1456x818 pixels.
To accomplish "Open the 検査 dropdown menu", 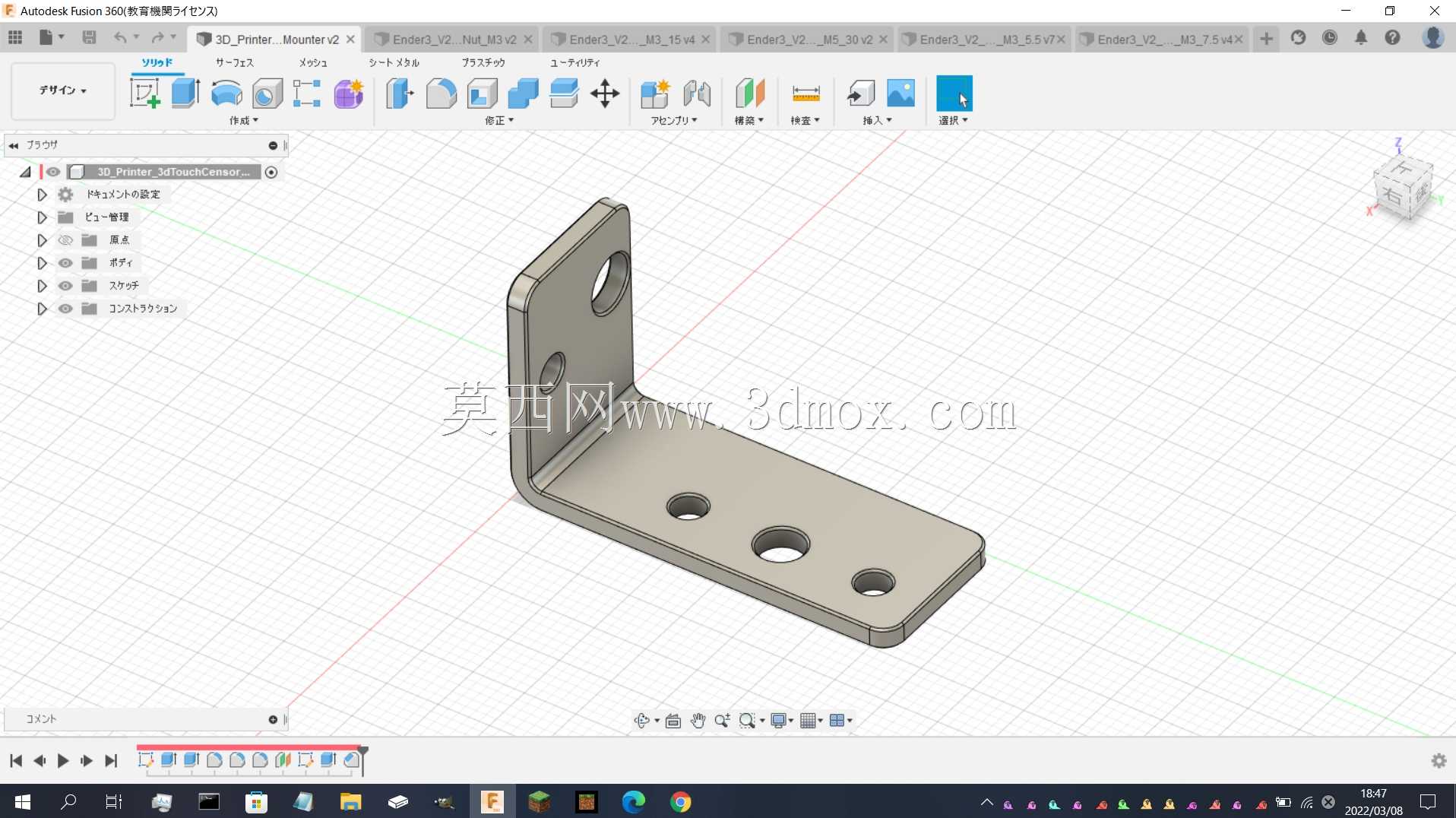I will pos(805,121).
